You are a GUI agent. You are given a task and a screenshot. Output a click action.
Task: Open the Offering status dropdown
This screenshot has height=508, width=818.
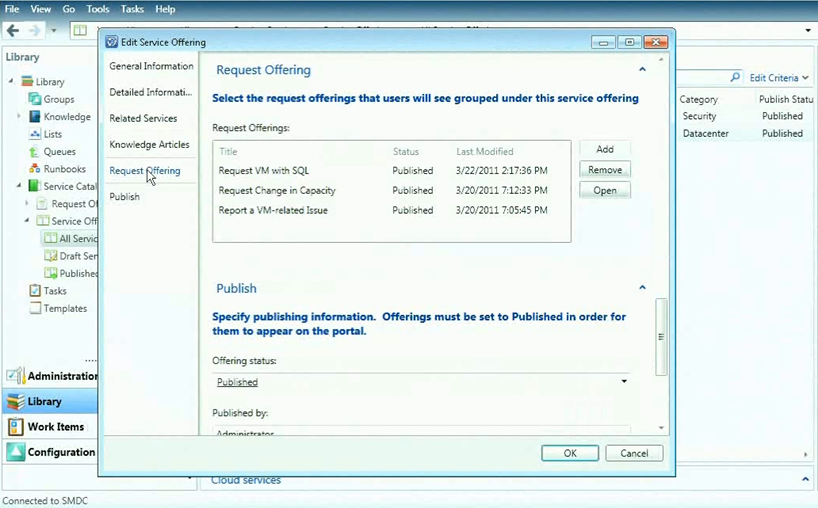pos(624,381)
